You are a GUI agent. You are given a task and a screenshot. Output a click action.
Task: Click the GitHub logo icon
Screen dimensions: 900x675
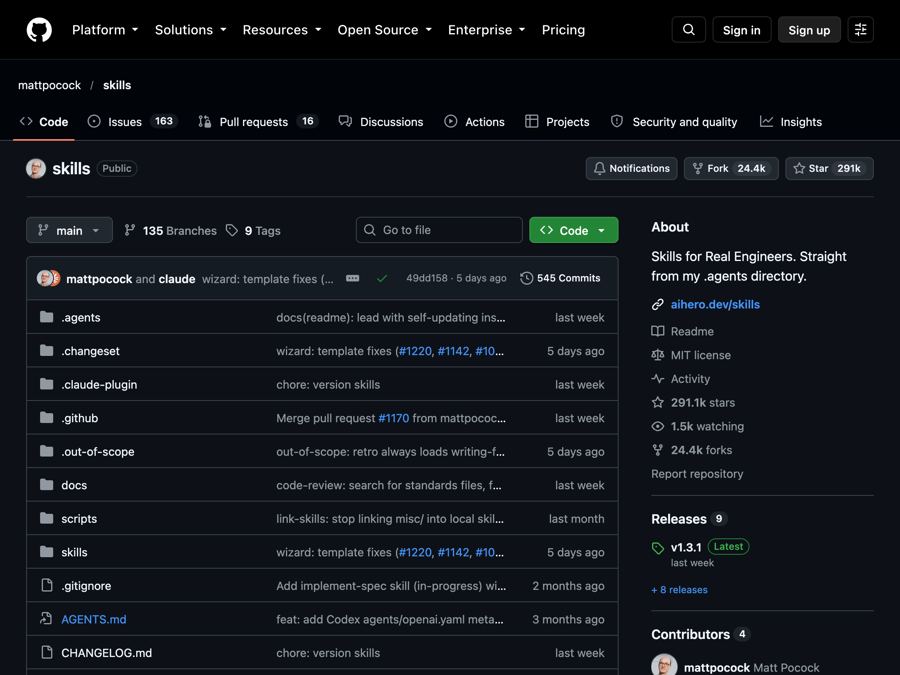(39, 30)
